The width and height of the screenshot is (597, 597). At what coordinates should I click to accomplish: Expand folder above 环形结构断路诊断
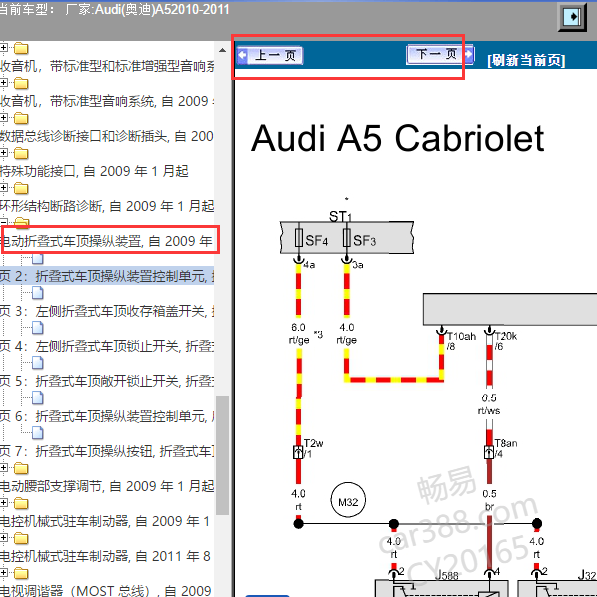pos(3,188)
